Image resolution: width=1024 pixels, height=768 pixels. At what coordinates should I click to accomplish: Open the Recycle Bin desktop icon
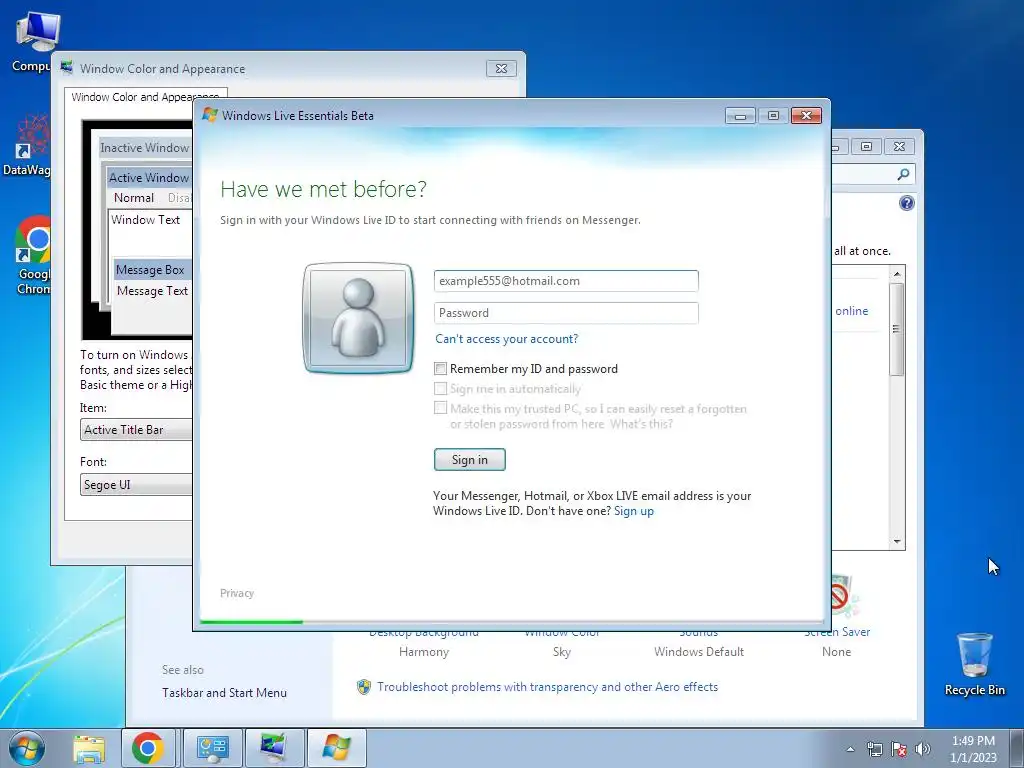pyautogui.click(x=974, y=664)
